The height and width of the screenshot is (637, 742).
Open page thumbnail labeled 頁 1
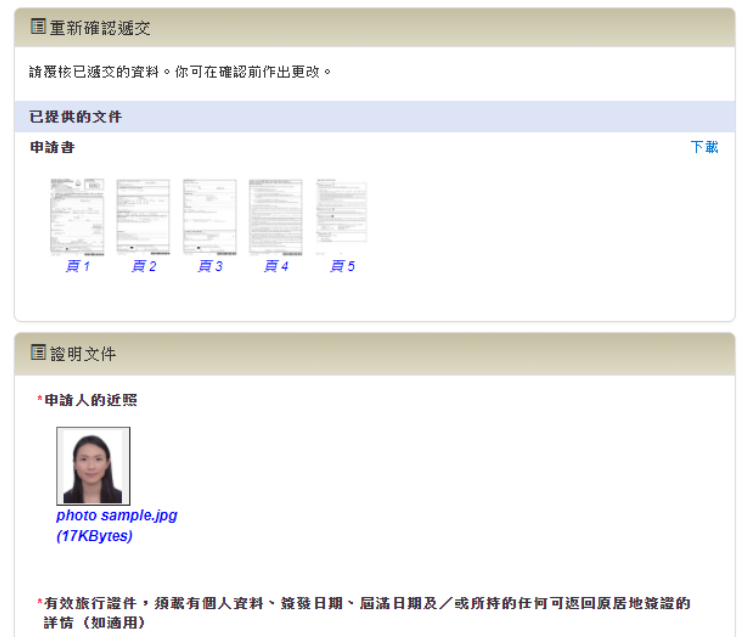point(77,217)
